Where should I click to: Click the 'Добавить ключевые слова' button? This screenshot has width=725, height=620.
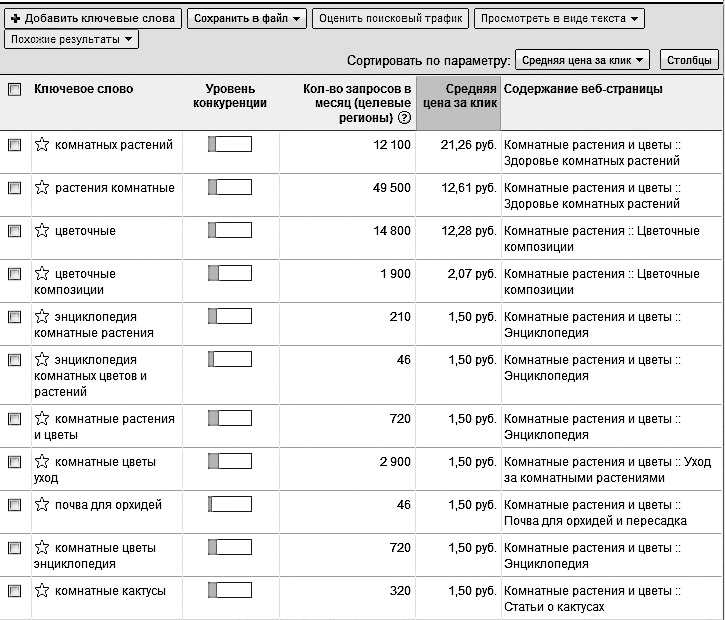click(93, 18)
